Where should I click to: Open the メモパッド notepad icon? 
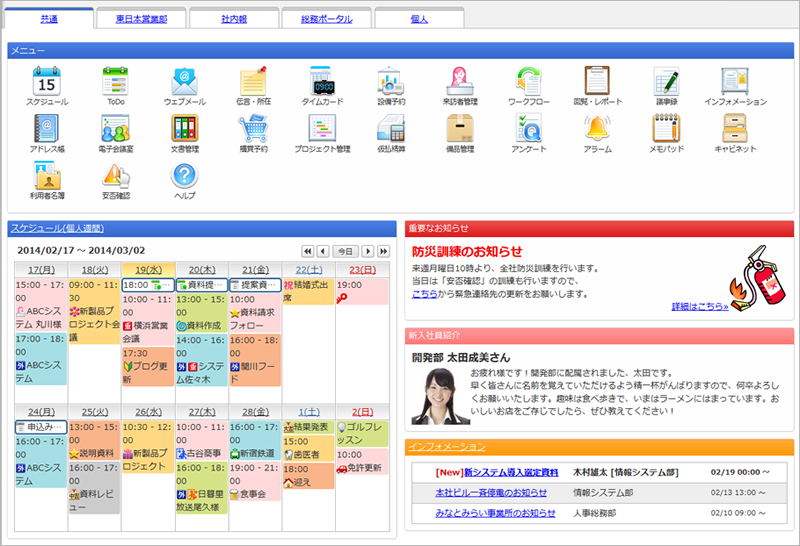coord(666,128)
